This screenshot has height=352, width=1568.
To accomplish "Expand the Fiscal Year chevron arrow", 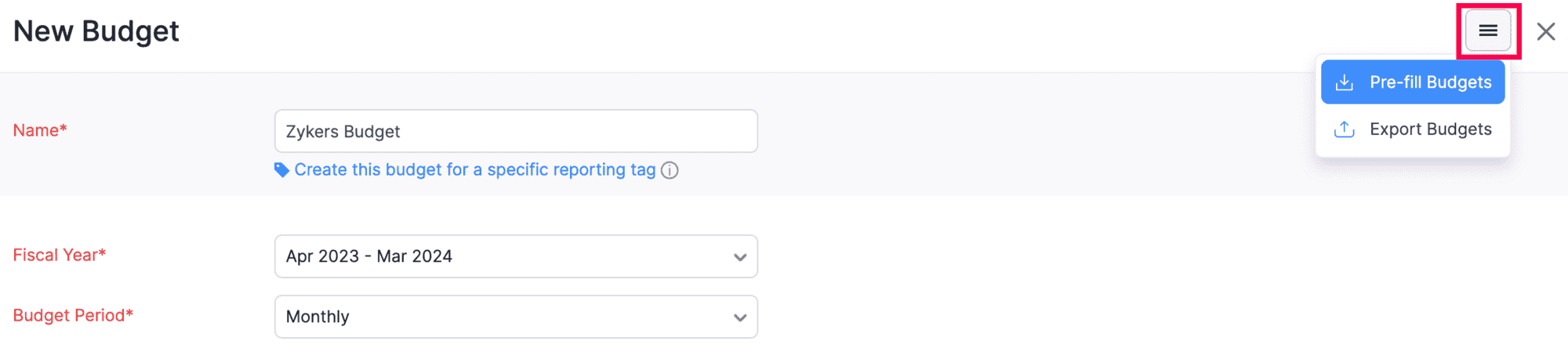I will pyautogui.click(x=739, y=257).
